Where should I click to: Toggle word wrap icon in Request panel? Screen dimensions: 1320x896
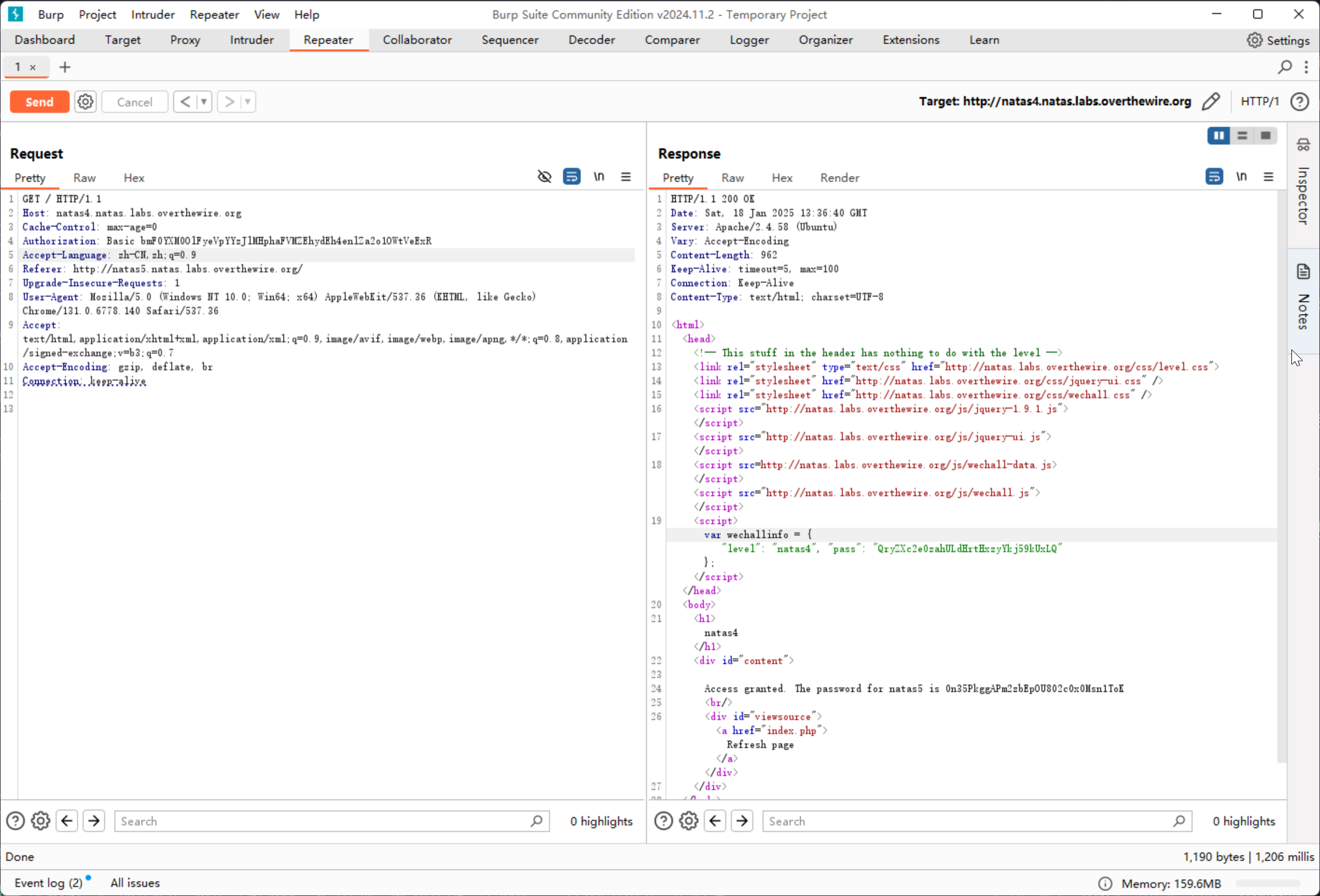click(571, 177)
